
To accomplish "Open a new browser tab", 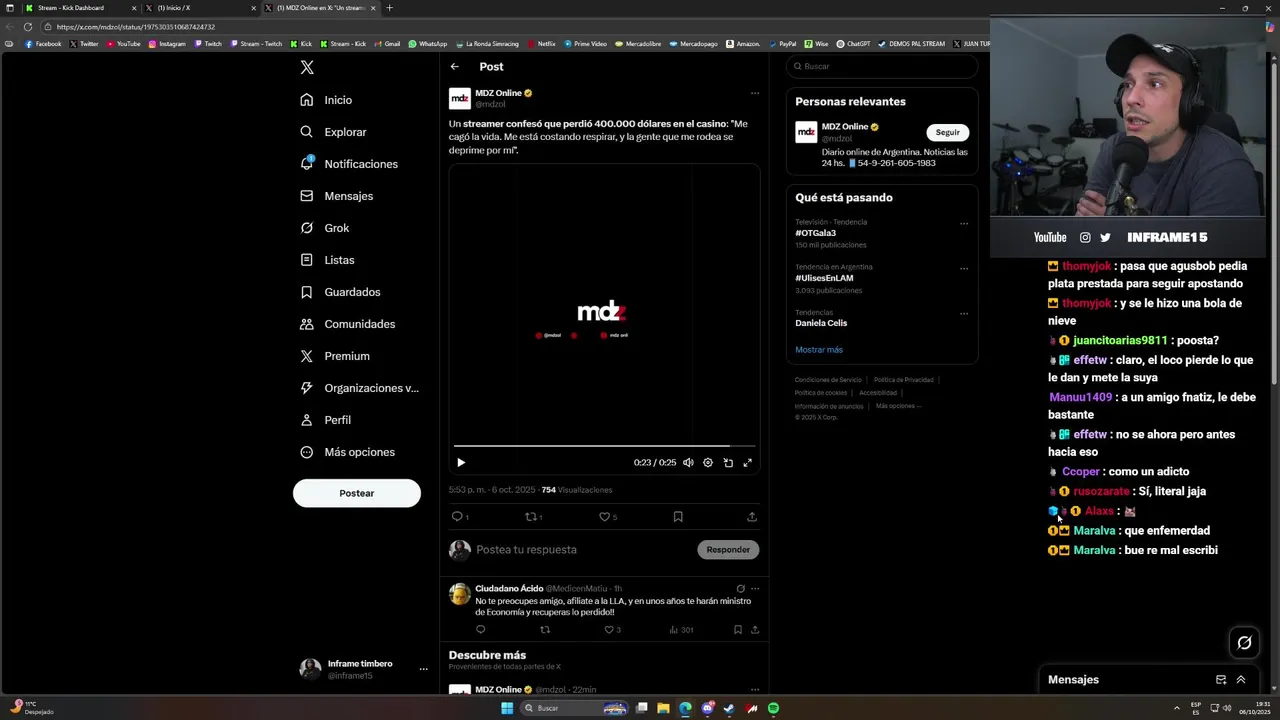I will 389,8.
